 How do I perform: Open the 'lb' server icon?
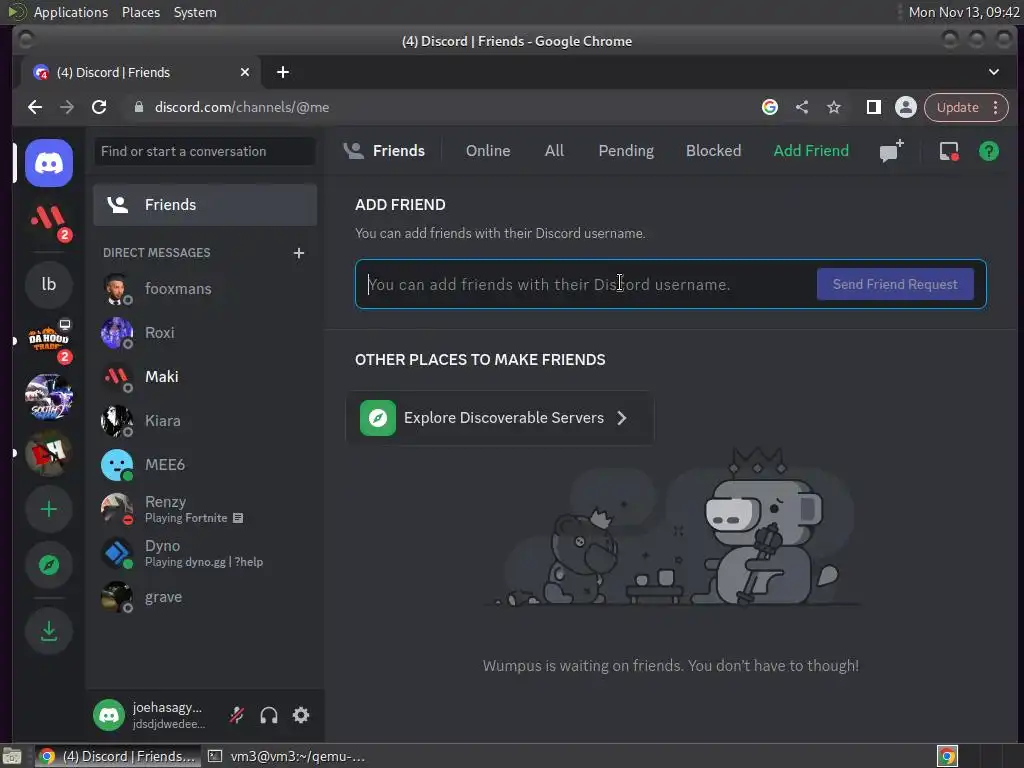point(49,284)
